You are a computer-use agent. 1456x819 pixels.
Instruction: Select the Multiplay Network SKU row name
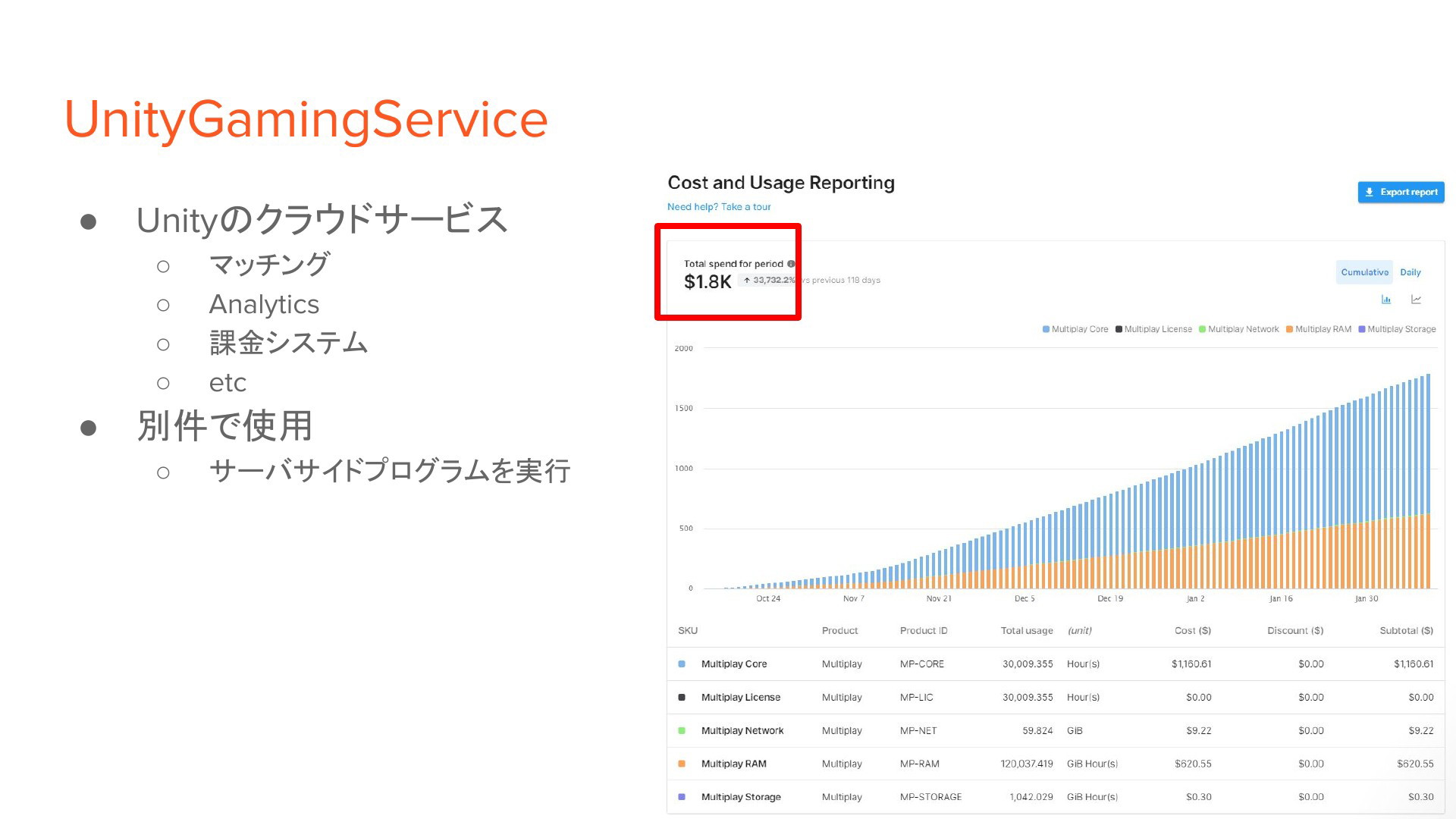[x=742, y=731]
